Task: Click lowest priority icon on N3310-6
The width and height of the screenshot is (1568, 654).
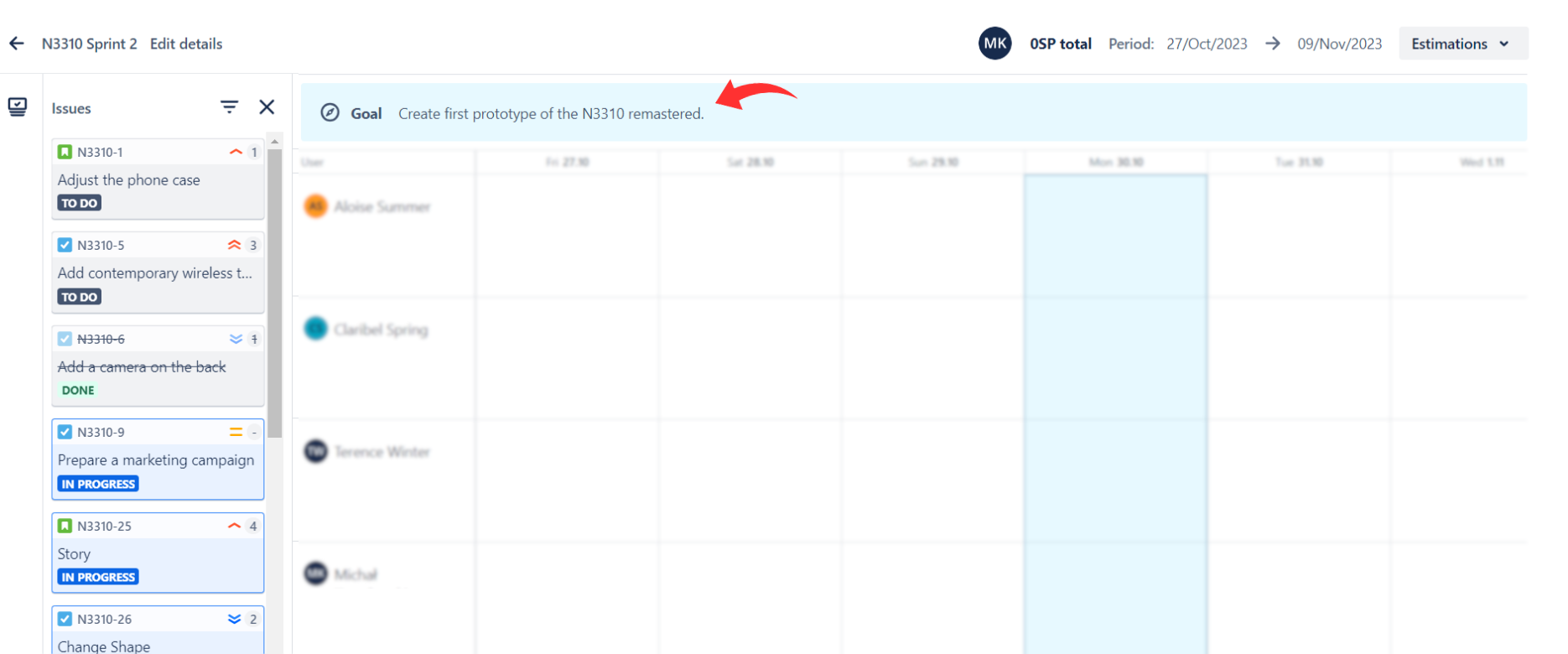Action: click(x=236, y=339)
